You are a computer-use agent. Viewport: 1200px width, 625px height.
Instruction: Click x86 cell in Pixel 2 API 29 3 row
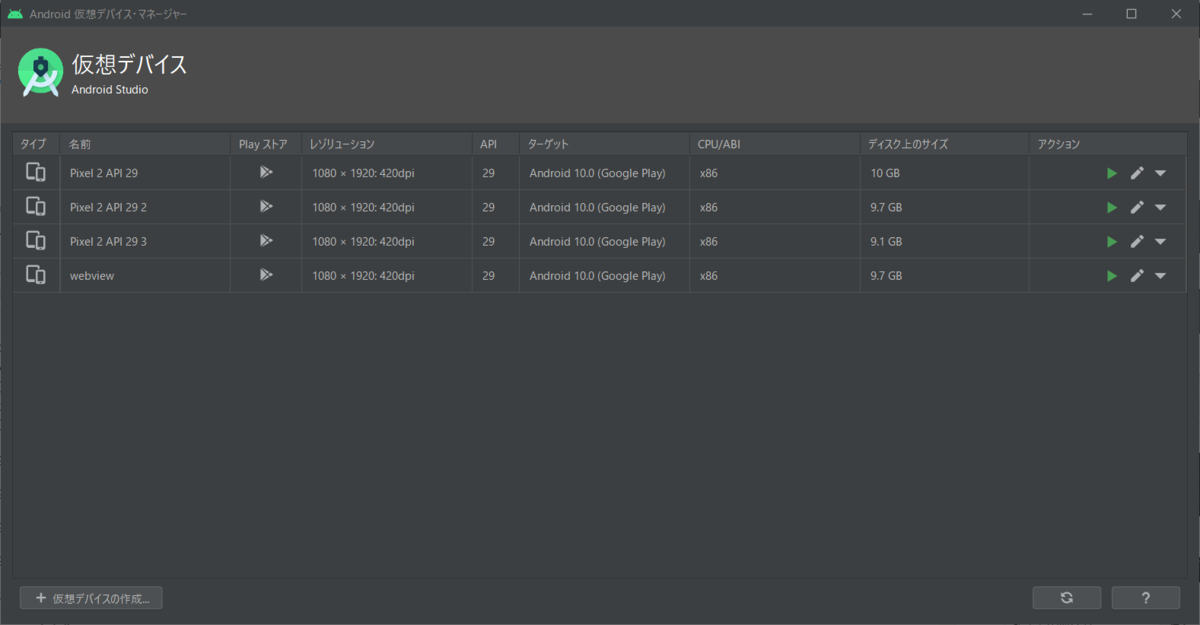[775, 241]
